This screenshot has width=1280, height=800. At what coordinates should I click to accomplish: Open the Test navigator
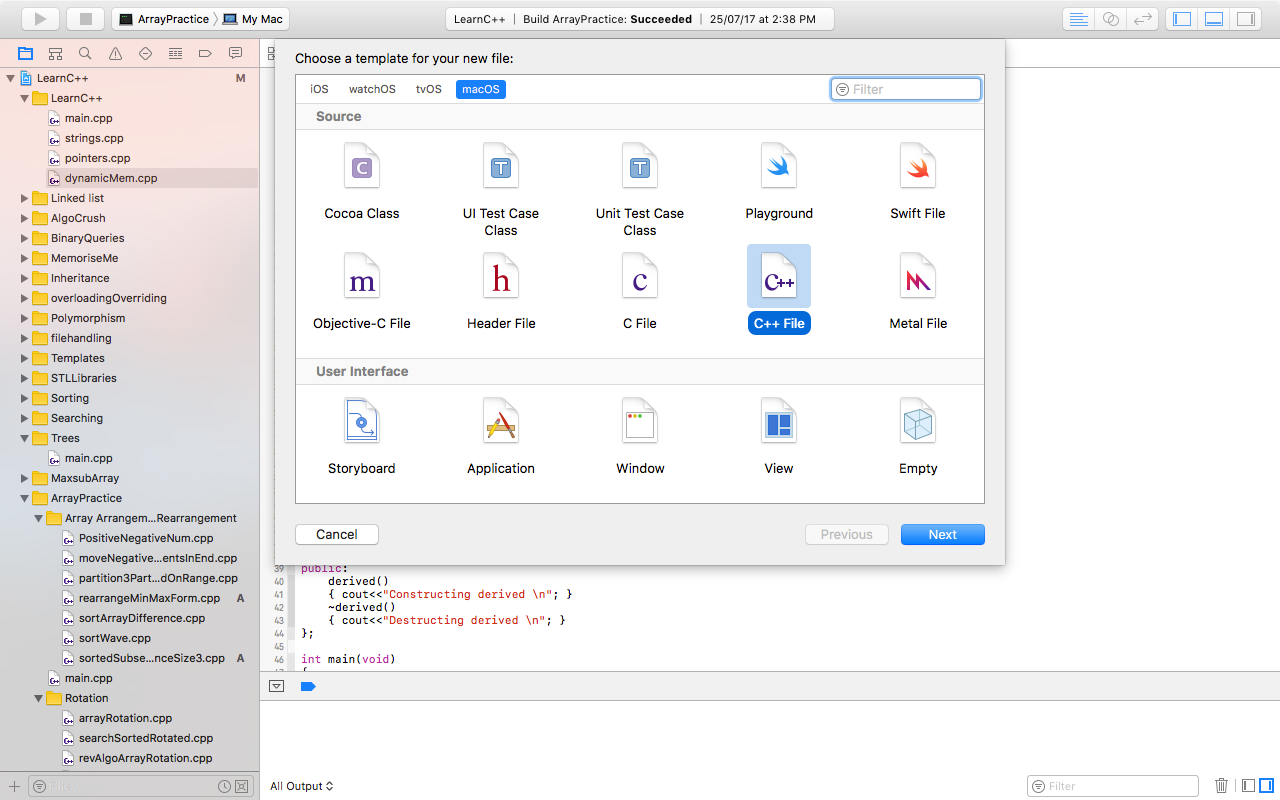(145, 53)
